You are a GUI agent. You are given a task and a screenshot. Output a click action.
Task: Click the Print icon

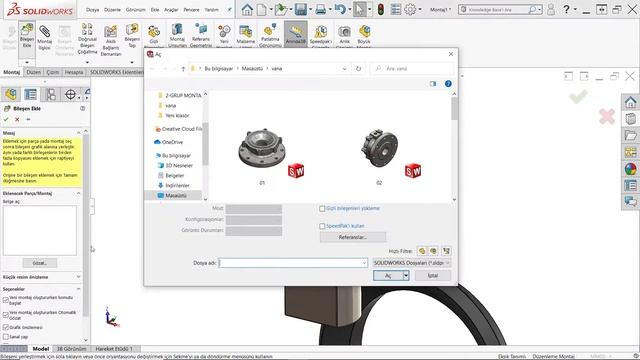point(321,9)
